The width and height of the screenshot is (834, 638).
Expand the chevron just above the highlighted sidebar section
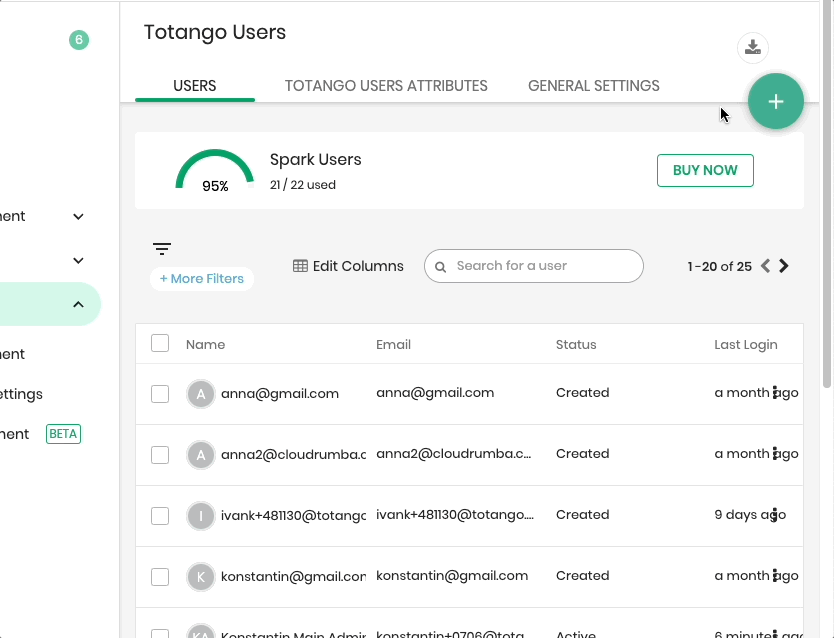click(78, 261)
